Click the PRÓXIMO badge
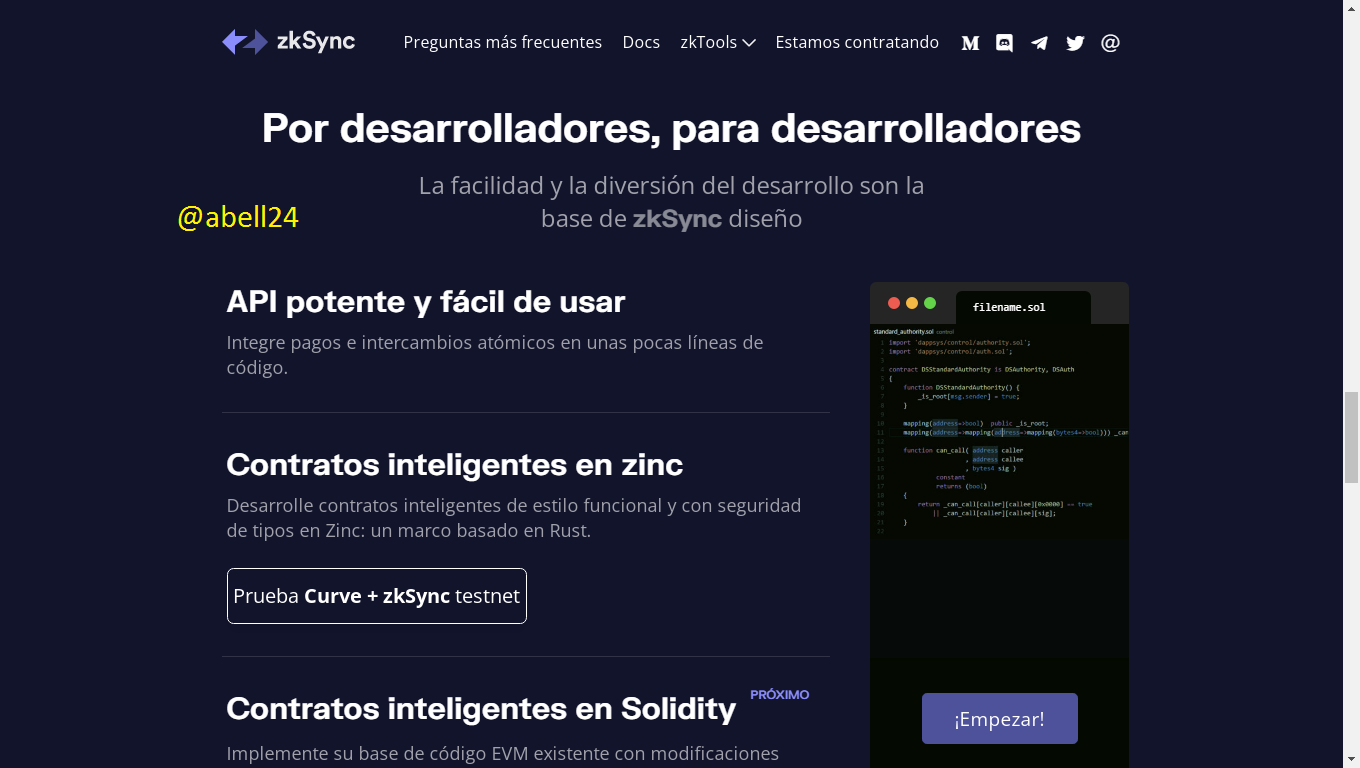The height and width of the screenshot is (768, 1360). tap(780, 694)
